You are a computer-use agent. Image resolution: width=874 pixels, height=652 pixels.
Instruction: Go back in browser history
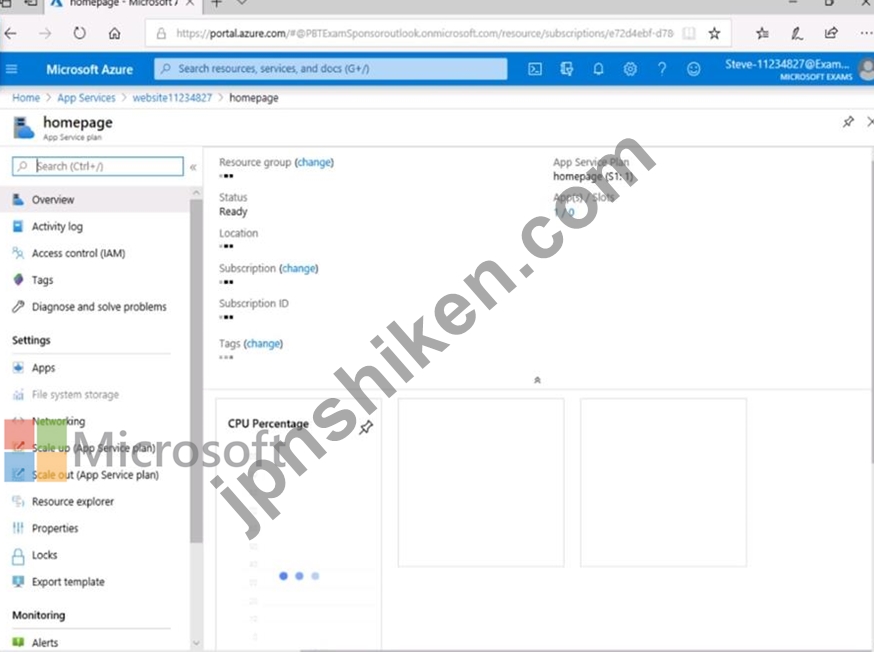tap(11, 33)
